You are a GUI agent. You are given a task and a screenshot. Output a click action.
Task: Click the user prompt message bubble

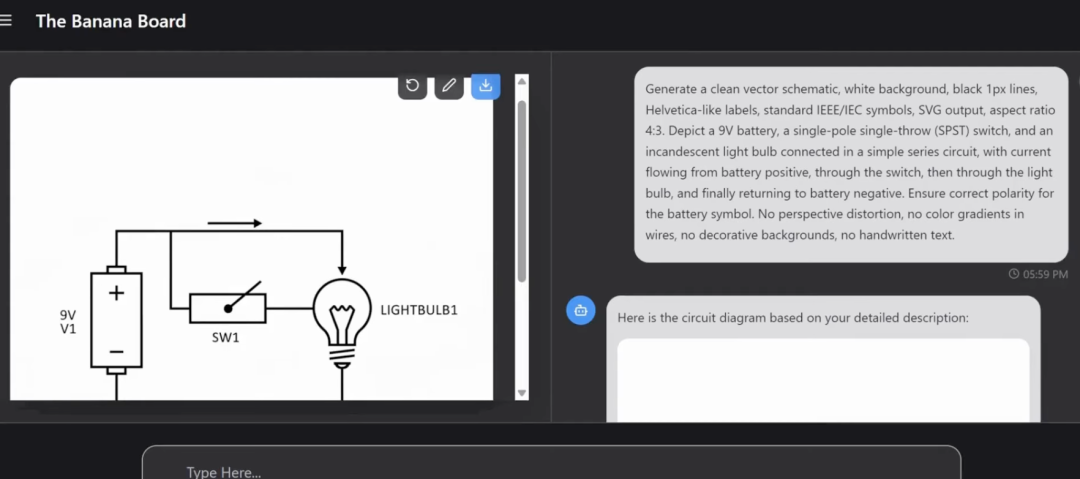point(850,163)
